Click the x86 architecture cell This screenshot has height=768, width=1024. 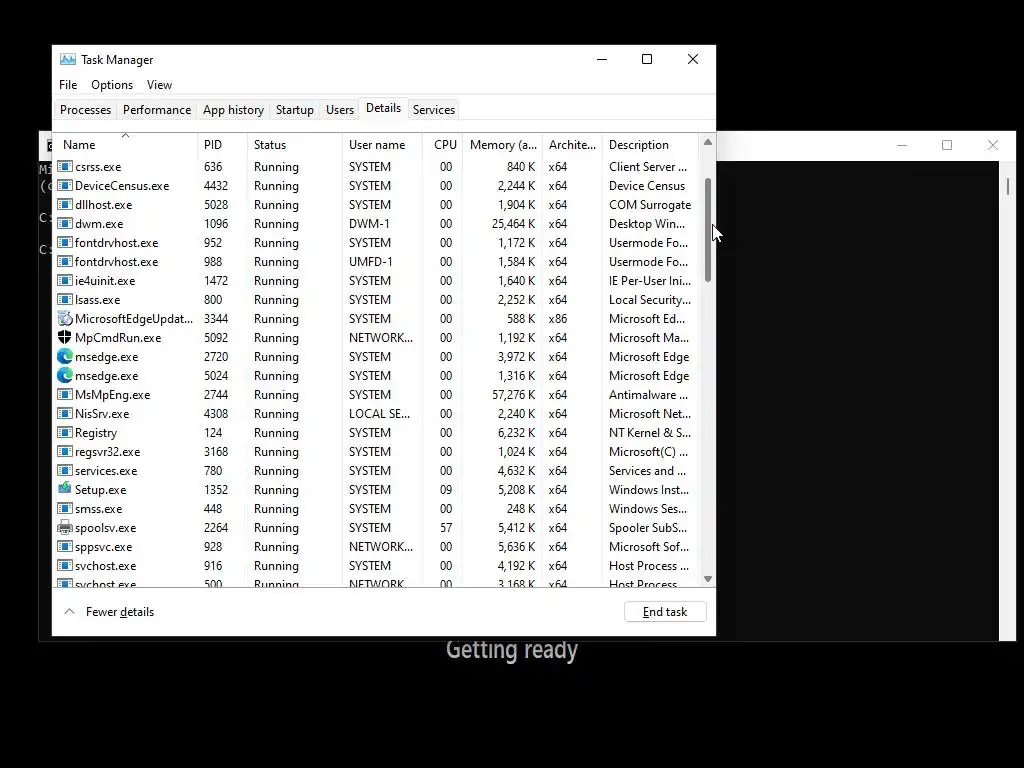pyautogui.click(x=558, y=318)
